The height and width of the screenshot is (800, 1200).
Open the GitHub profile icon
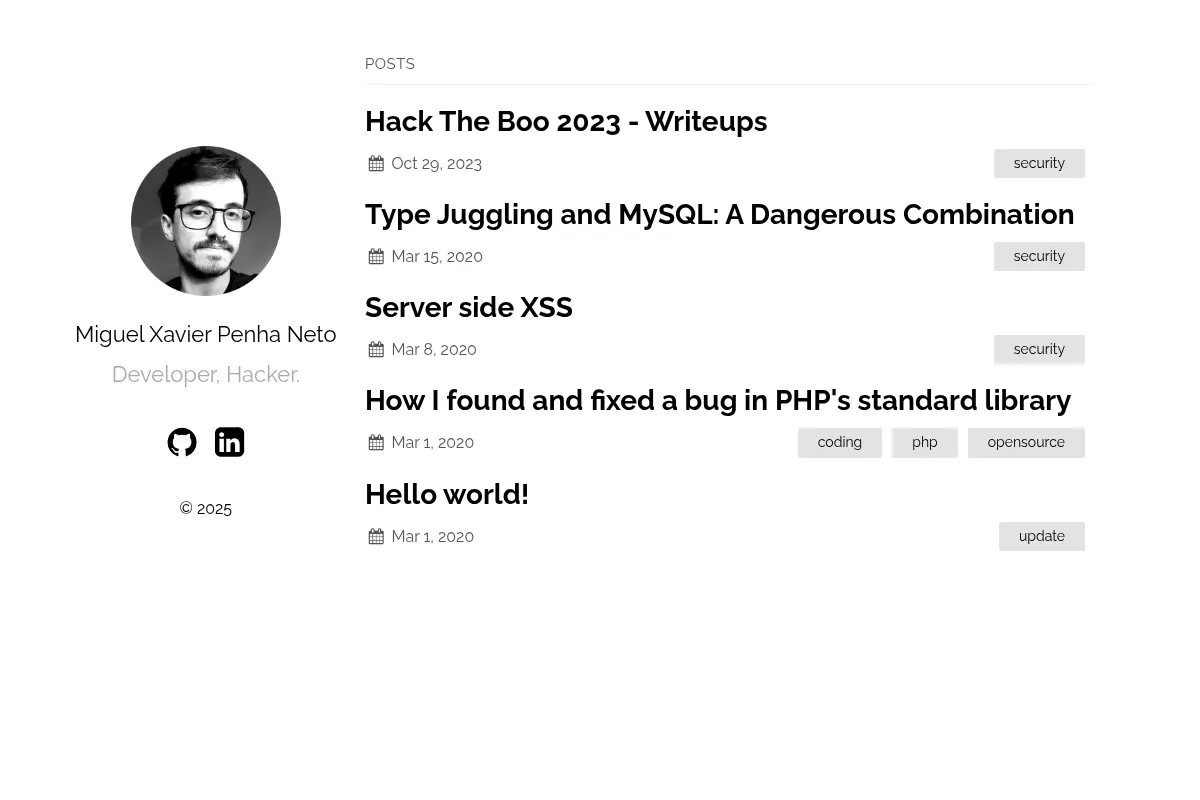click(182, 442)
